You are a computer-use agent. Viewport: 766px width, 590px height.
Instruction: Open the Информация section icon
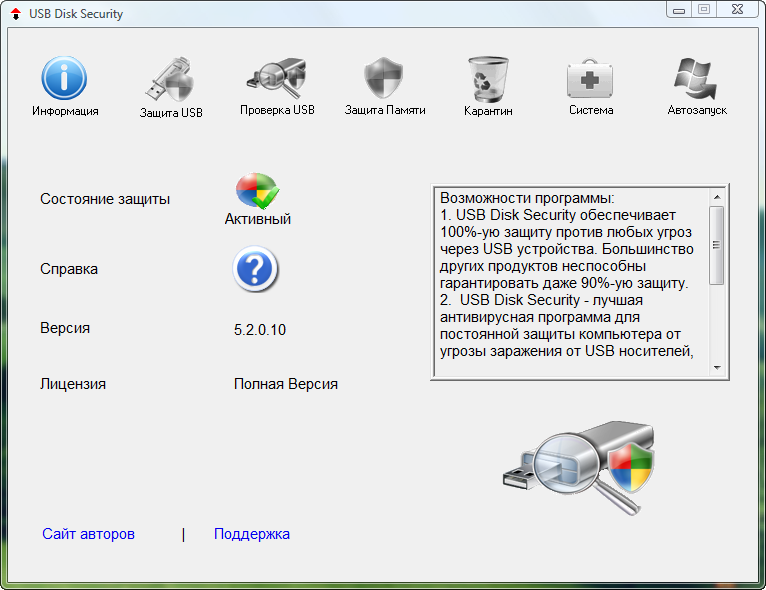tap(64, 78)
